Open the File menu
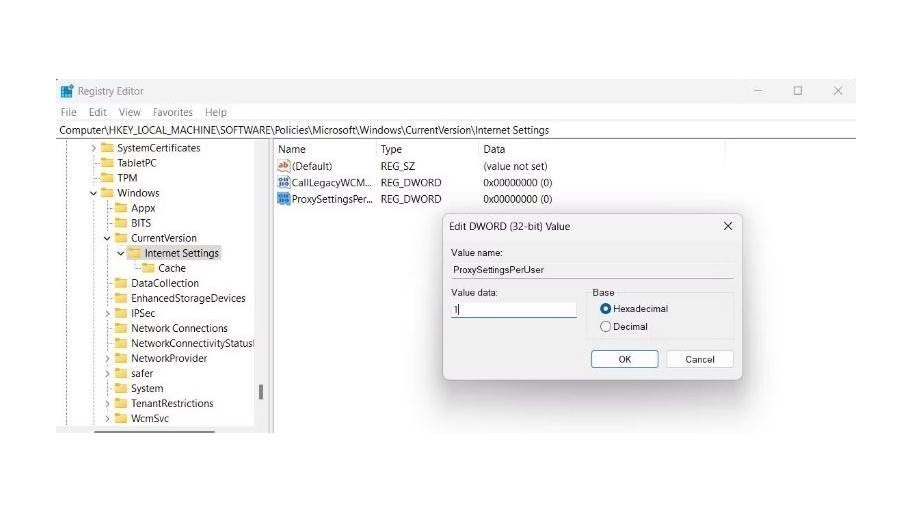This screenshot has height=513, width=912. 69,112
